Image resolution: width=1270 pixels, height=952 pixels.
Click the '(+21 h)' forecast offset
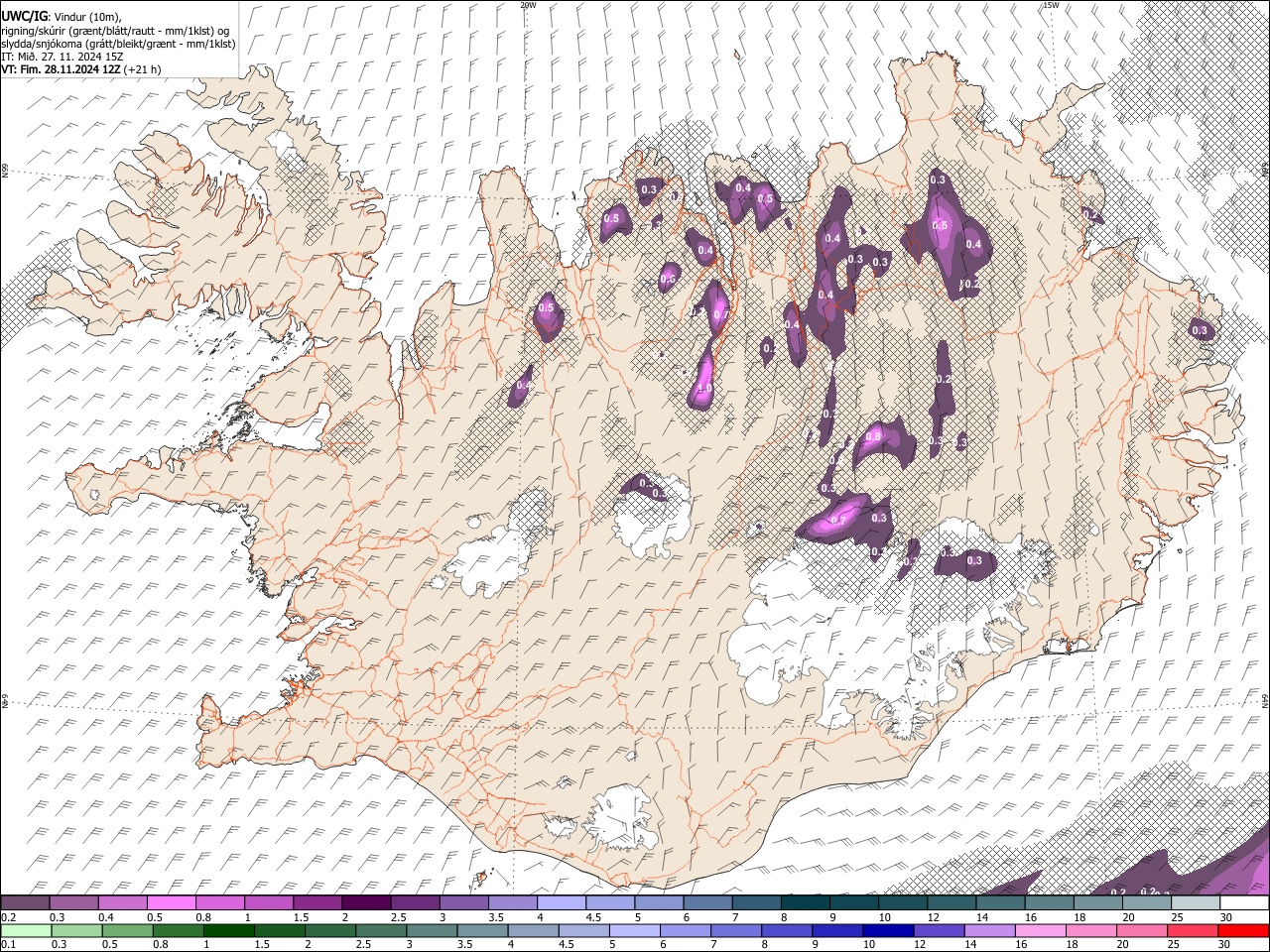pyautogui.click(x=143, y=69)
